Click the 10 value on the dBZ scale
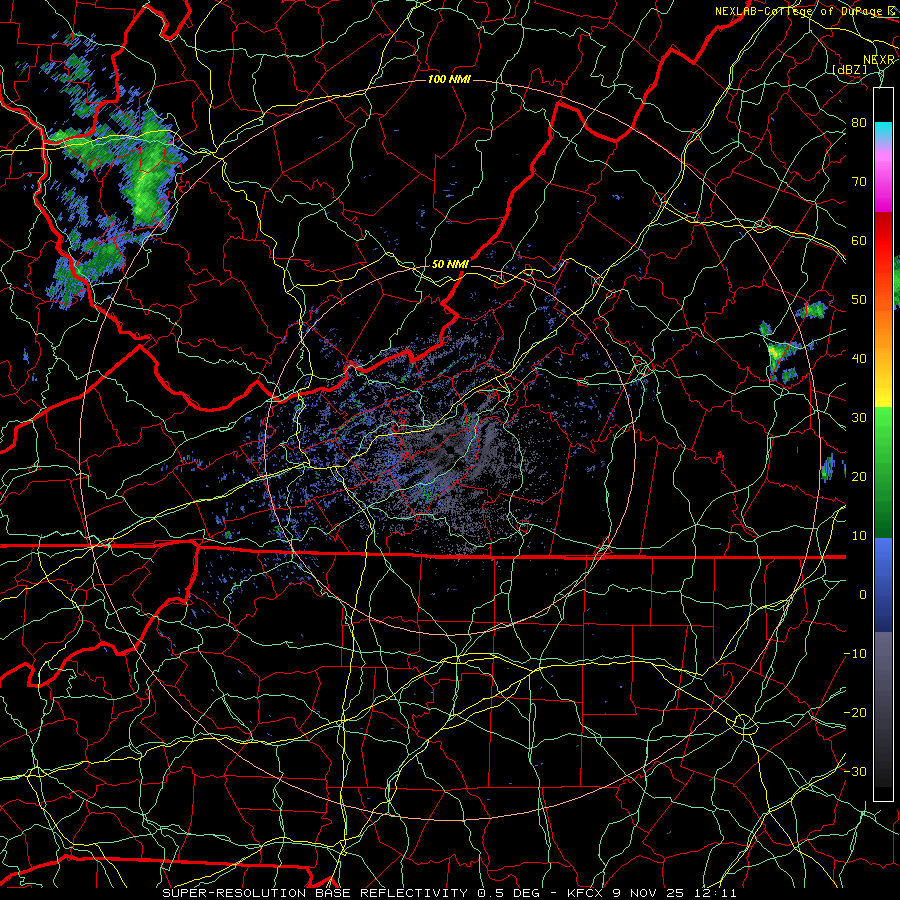Viewport: 900px width, 900px height. pyautogui.click(x=859, y=536)
